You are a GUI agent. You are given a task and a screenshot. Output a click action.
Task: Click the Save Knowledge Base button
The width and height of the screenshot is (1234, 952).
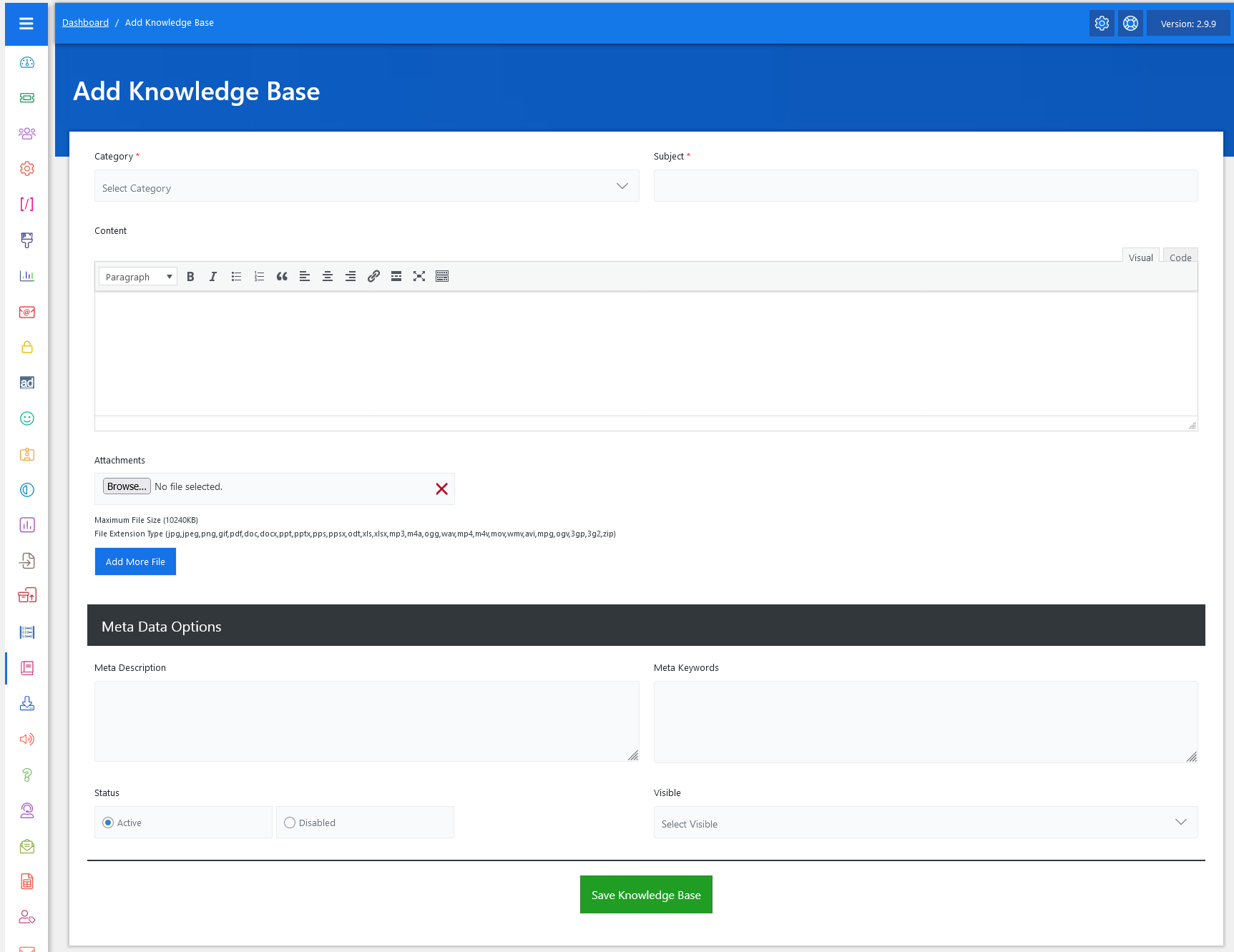[645, 895]
